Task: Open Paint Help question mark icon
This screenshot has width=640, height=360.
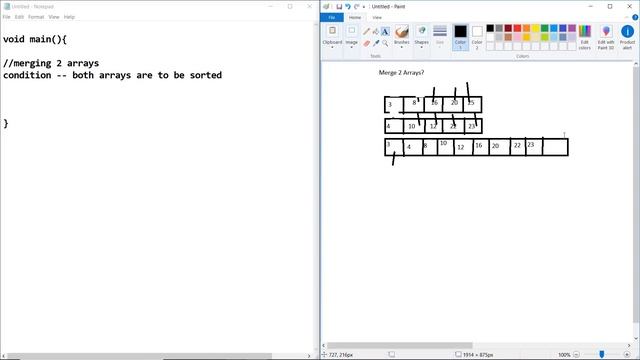Action: click(x=635, y=17)
